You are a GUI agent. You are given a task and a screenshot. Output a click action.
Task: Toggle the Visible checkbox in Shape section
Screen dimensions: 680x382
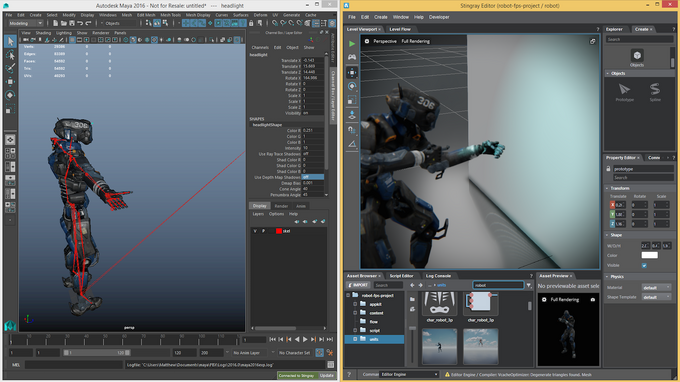coord(644,265)
